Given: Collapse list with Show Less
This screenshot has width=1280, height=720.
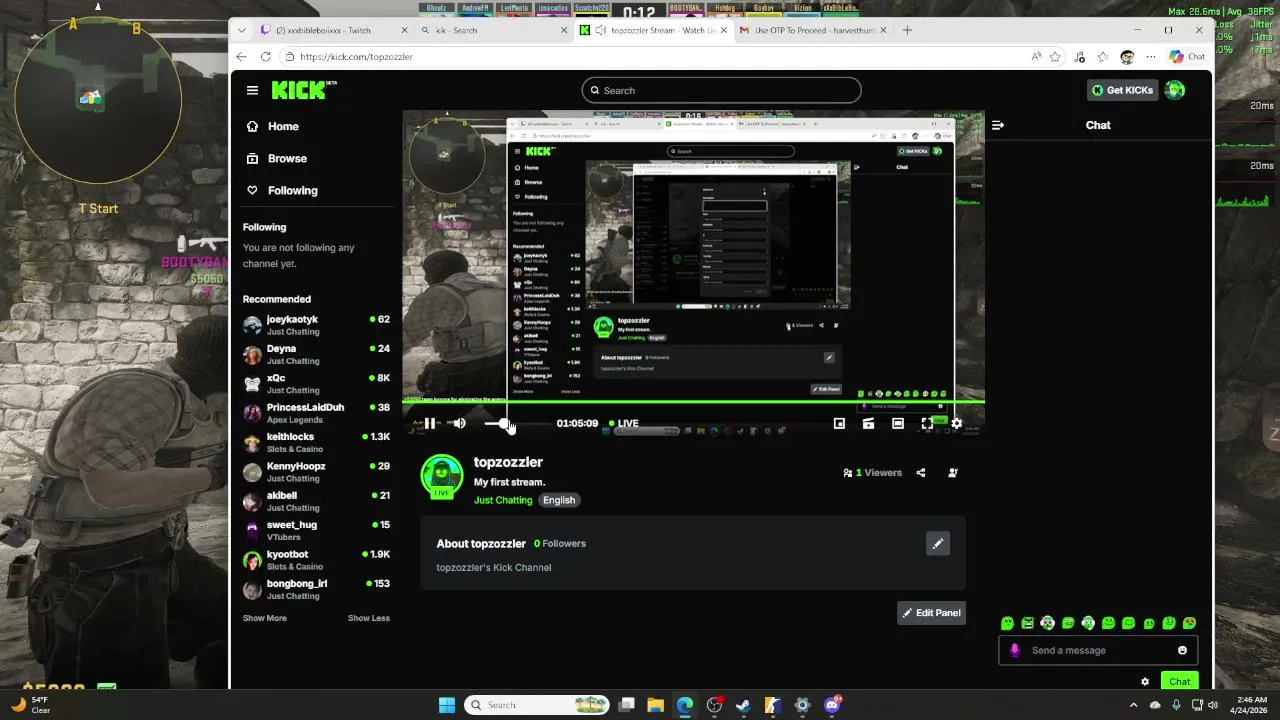Looking at the screenshot, I should [x=368, y=618].
